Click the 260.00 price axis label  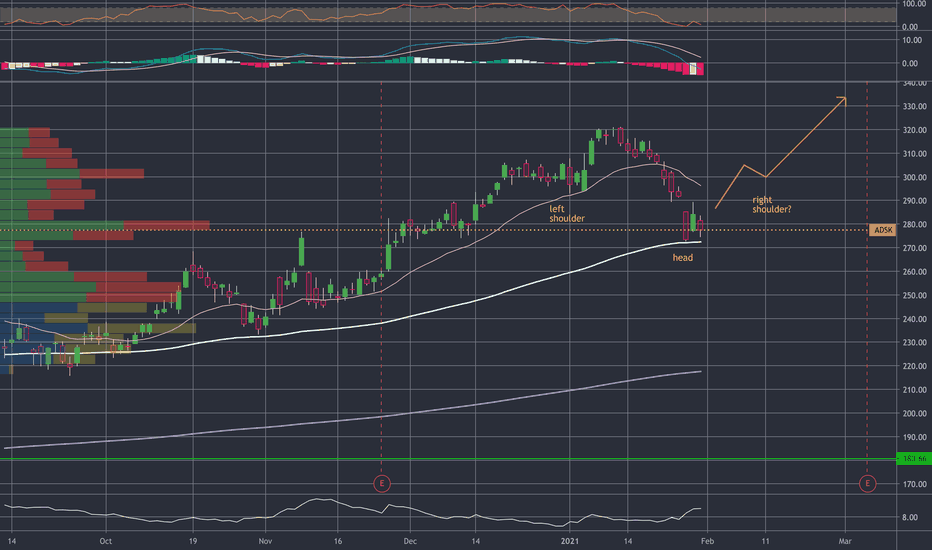[914, 272]
